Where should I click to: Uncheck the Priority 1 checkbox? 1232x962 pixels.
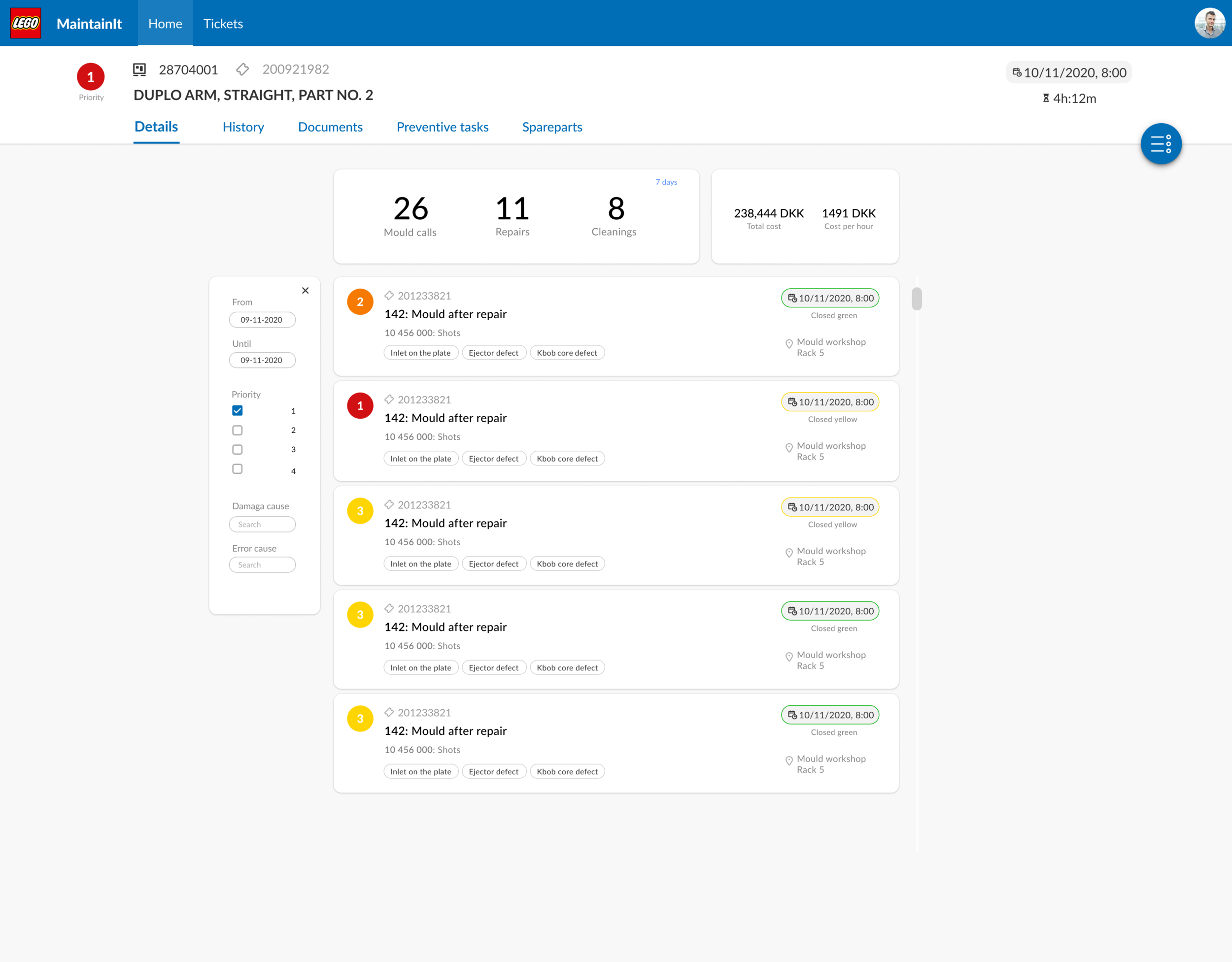pos(238,410)
